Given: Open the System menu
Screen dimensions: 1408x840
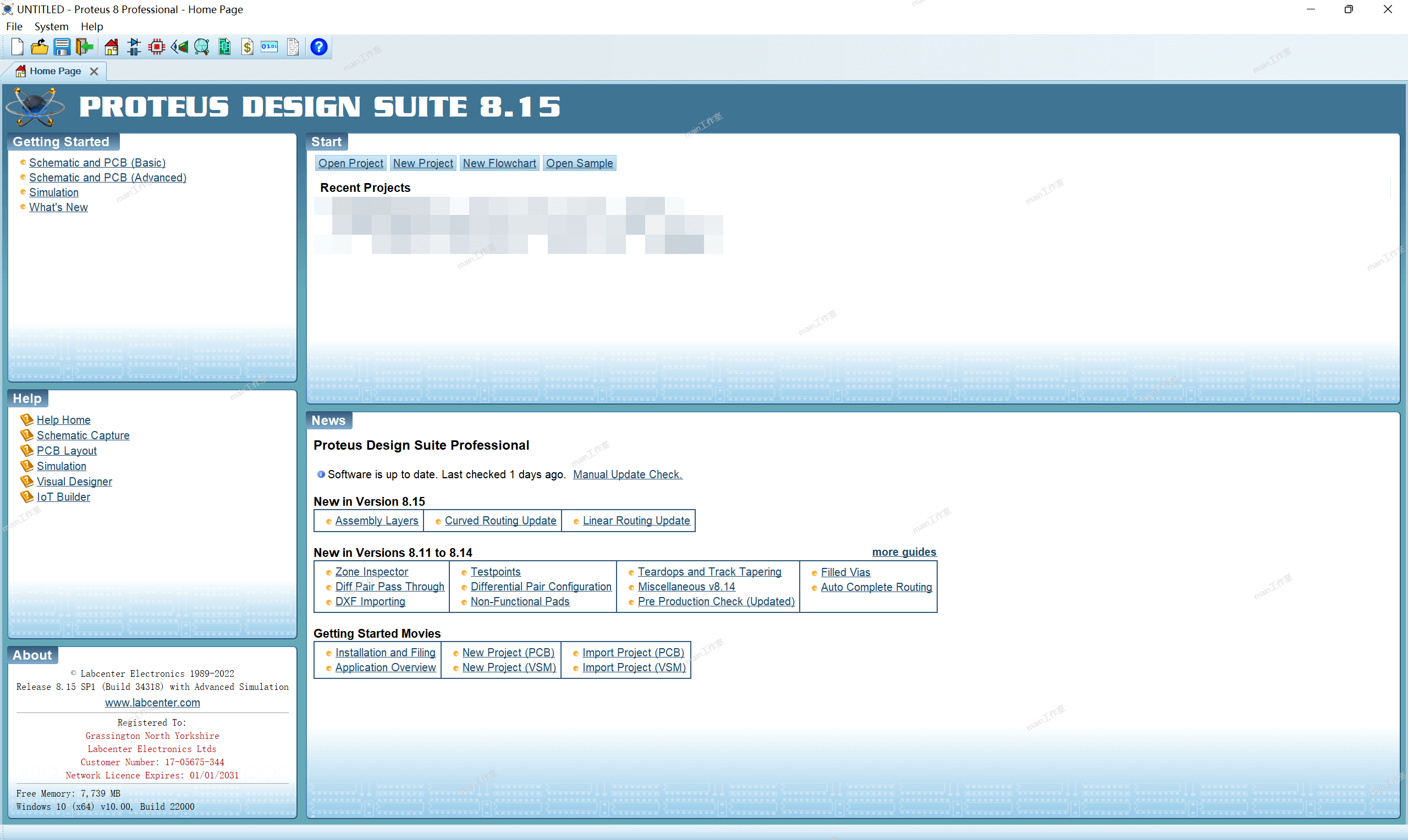Looking at the screenshot, I should tap(51, 26).
